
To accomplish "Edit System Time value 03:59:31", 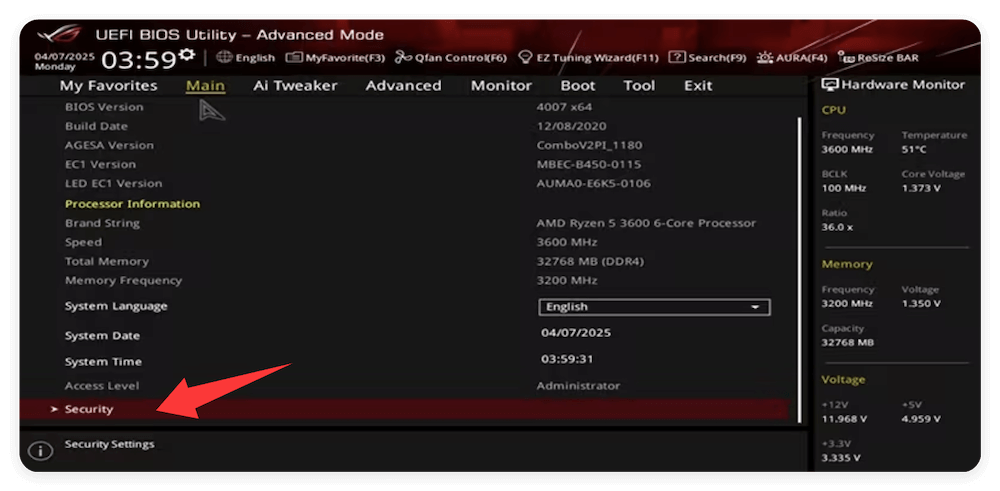I will [x=567, y=359].
